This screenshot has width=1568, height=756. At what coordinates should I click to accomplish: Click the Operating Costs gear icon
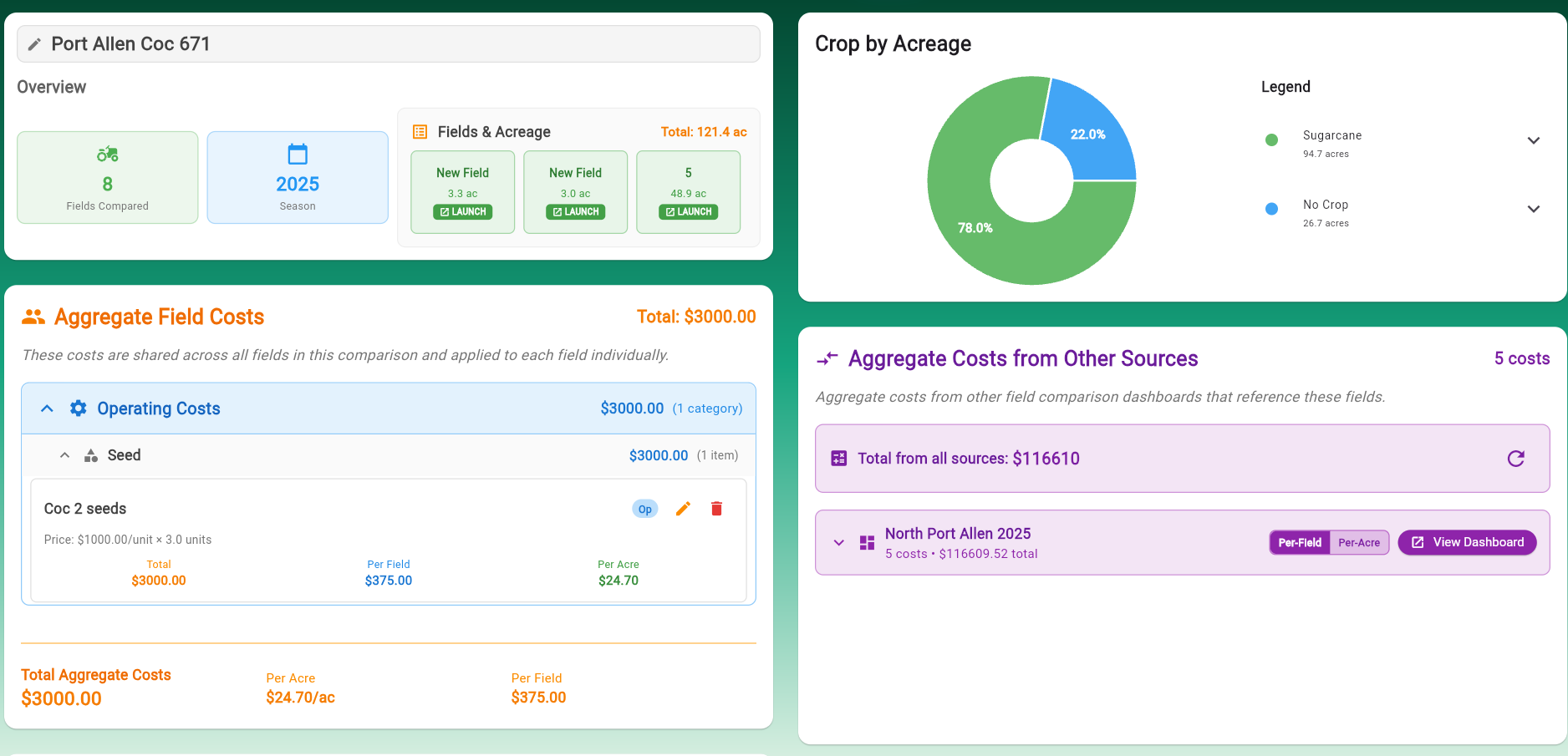(x=78, y=408)
